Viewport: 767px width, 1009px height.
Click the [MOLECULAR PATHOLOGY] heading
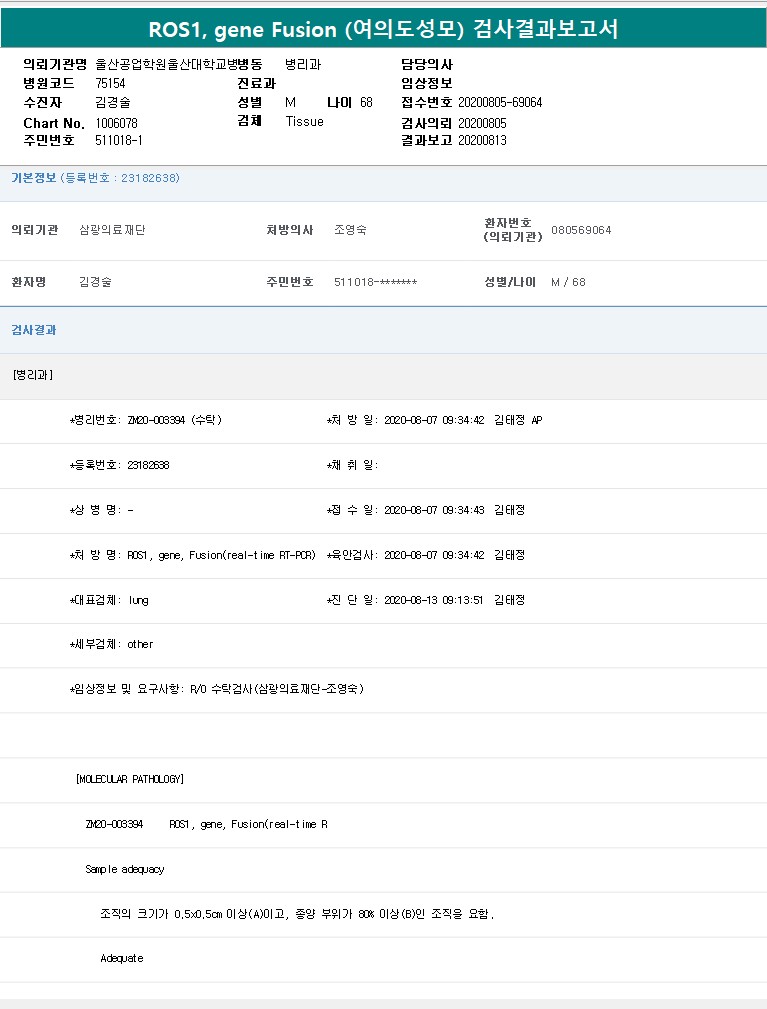coord(130,779)
